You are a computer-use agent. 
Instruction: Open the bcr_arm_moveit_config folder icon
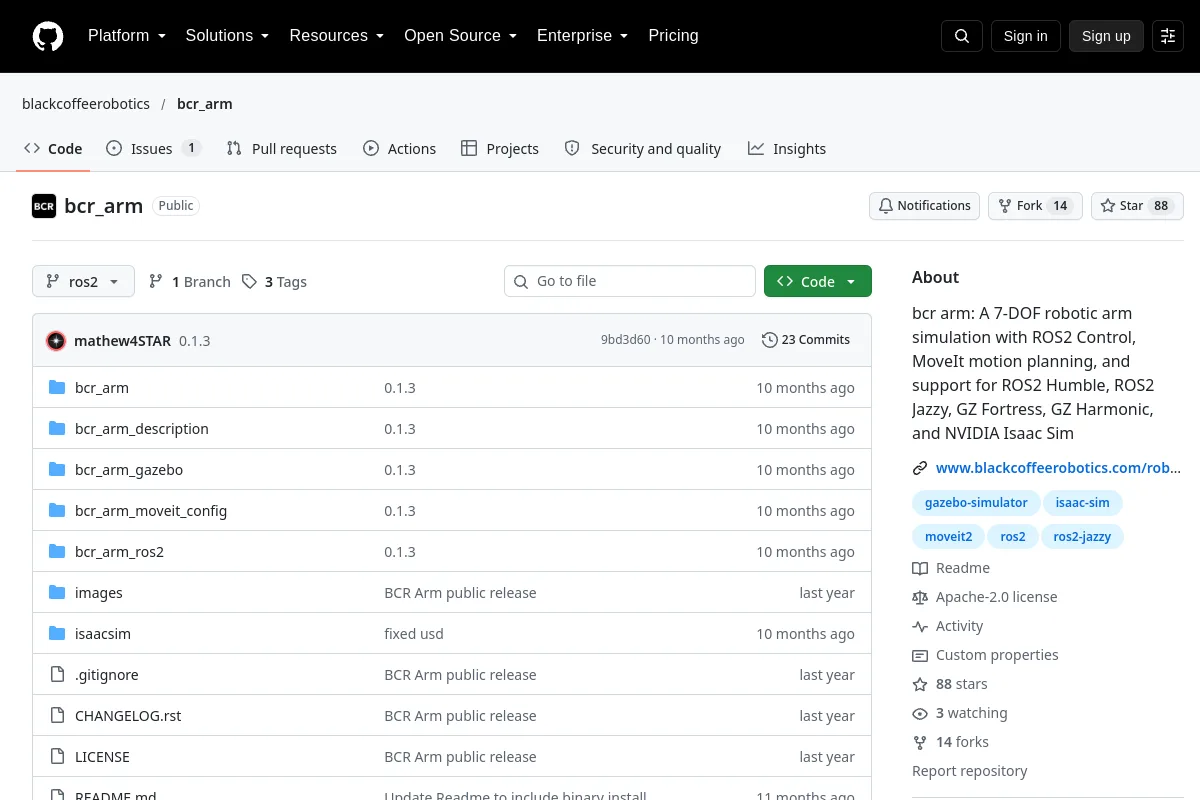pos(57,511)
